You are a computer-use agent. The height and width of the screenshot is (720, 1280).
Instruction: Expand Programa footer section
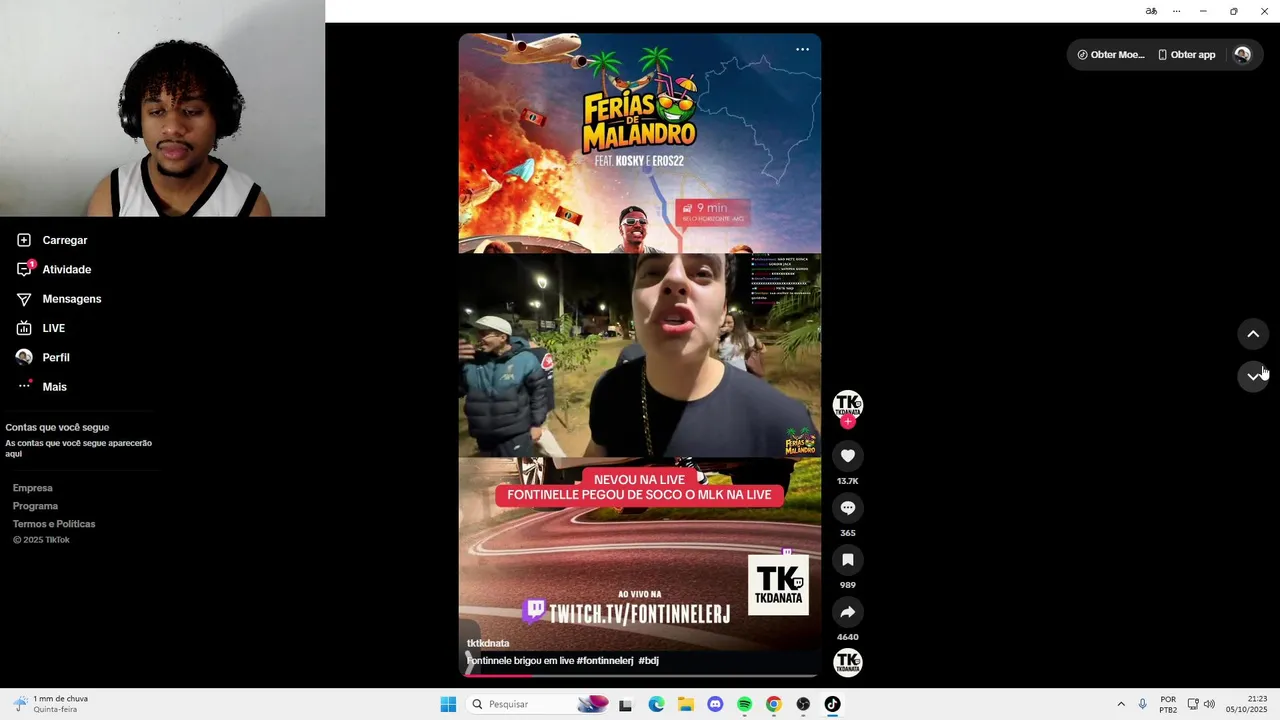tap(36, 506)
